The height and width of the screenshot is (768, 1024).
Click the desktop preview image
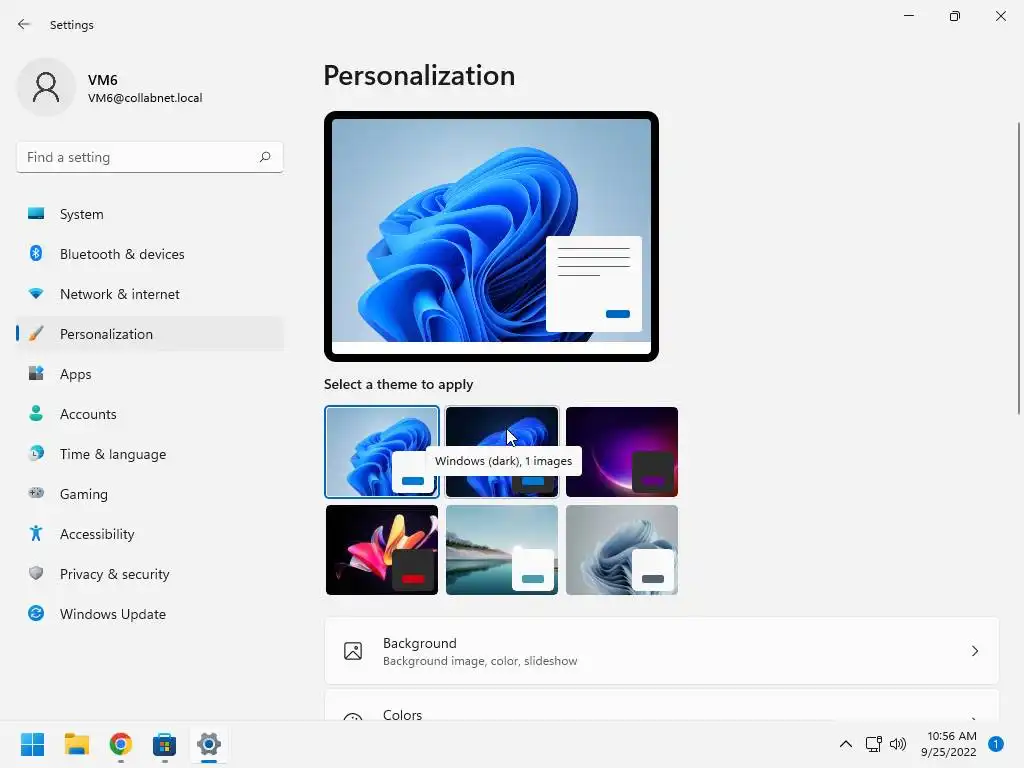tap(491, 236)
